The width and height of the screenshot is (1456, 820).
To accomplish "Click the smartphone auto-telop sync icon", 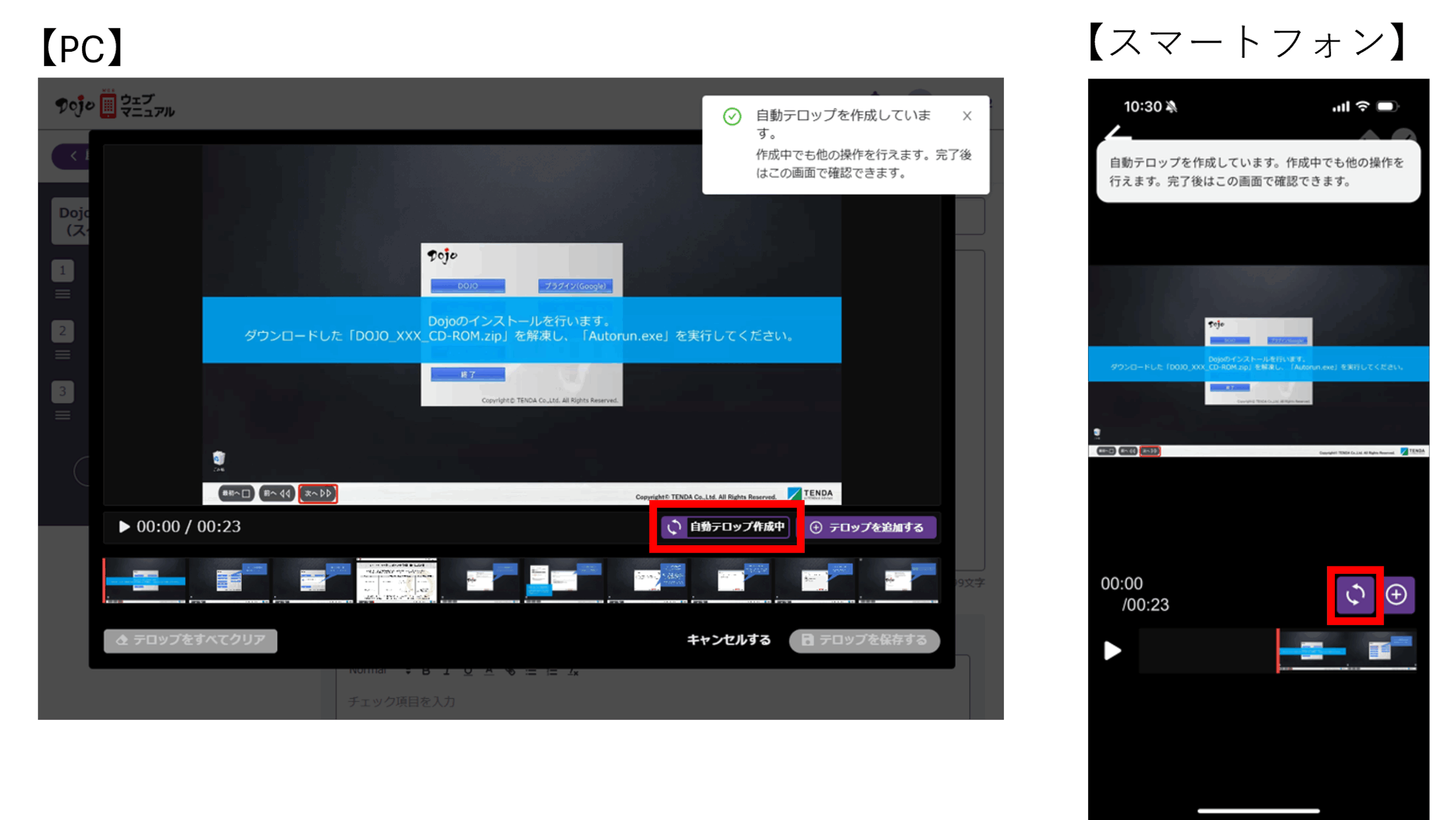I will tap(1355, 595).
